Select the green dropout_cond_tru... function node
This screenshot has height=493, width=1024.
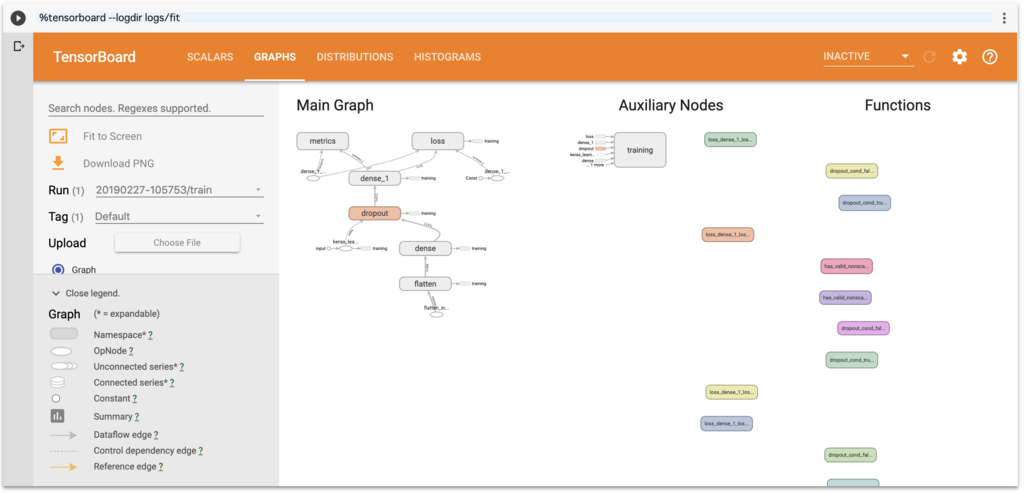coord(852,360)
